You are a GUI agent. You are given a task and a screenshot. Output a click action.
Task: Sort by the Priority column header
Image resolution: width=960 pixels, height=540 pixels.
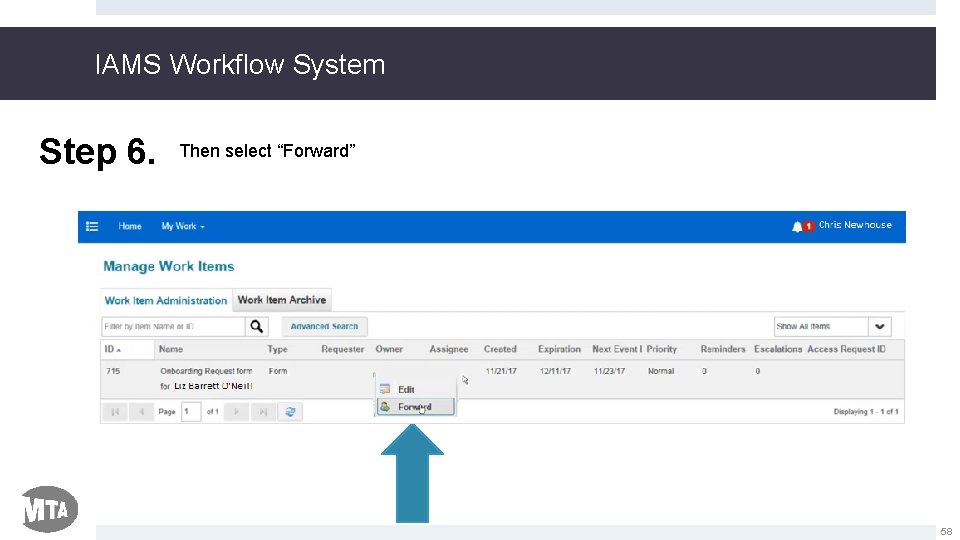pyautogui.click(x=662, y=349)
